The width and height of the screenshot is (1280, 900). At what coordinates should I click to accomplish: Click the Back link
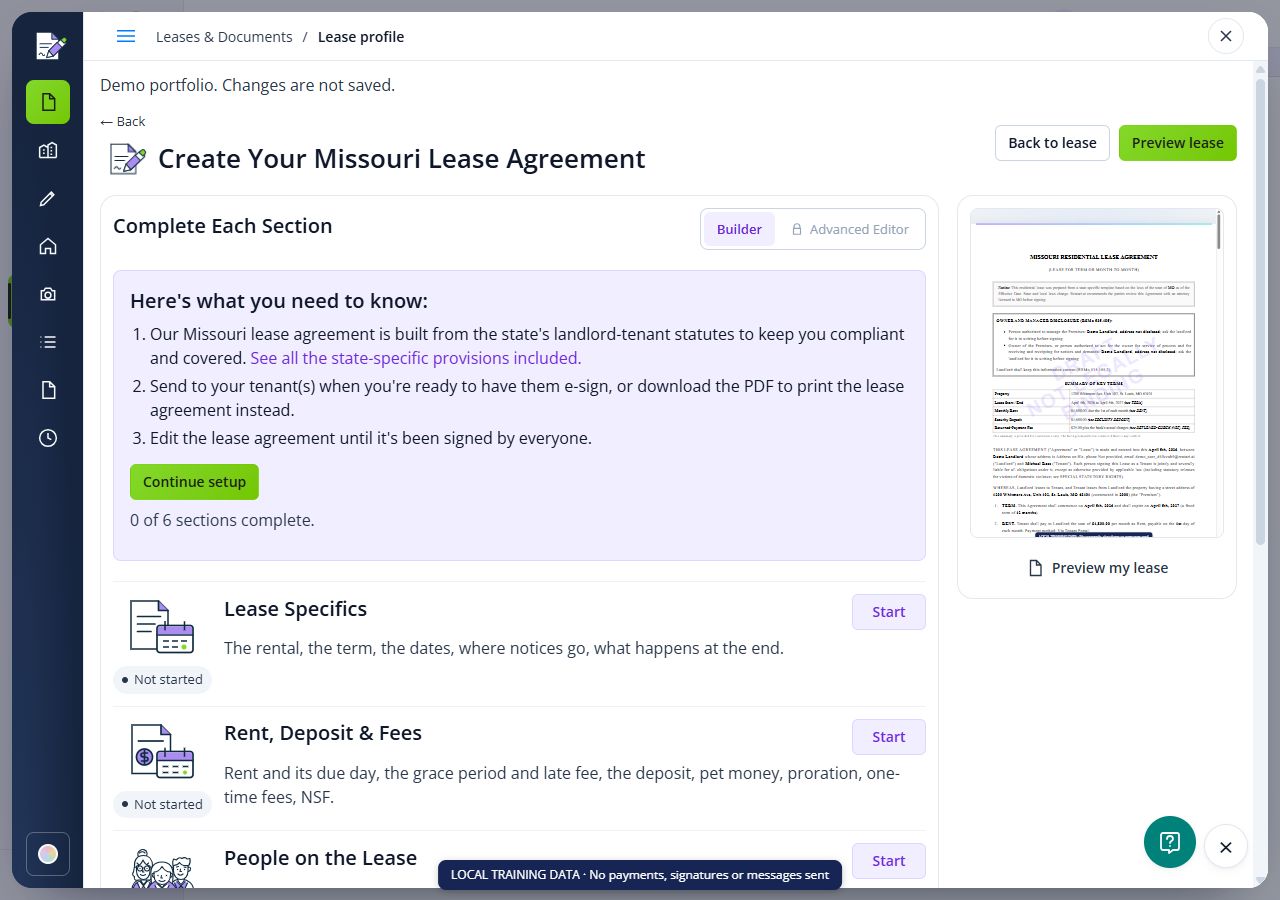123,121
